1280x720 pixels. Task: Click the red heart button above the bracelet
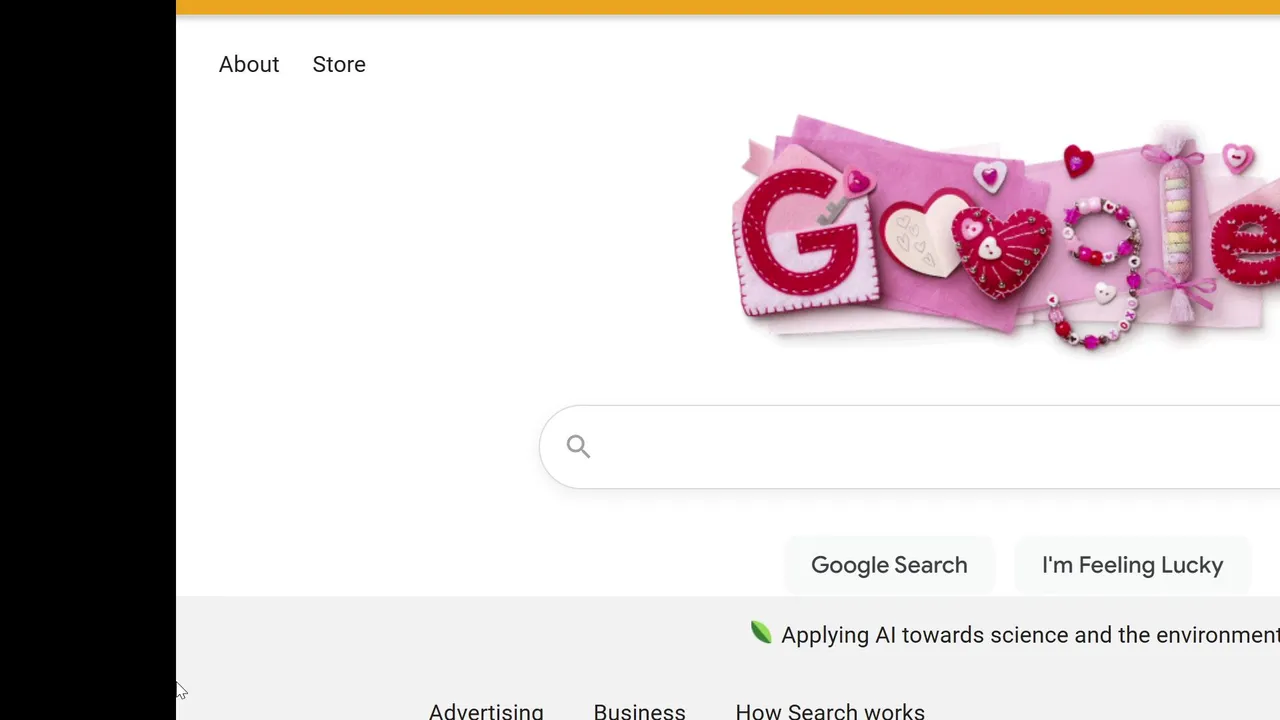[1077, 161]
